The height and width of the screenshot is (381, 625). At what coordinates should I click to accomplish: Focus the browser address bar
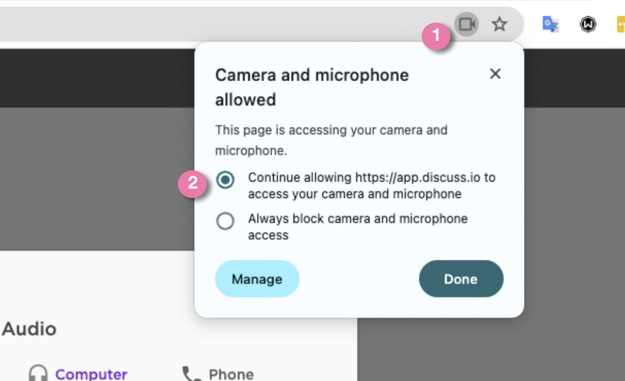(x=223, y=24)
